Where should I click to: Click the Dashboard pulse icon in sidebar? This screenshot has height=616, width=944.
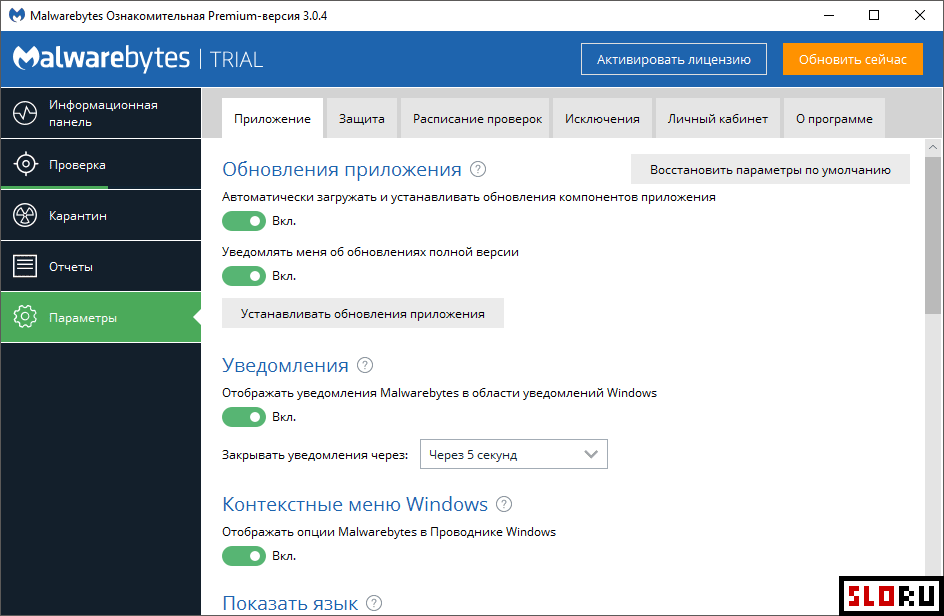coord(25,113)
